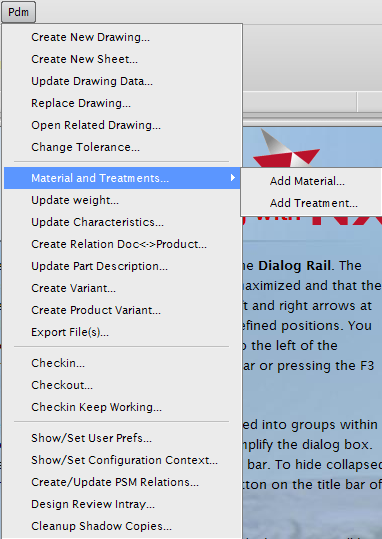382x539 pixels.
Task: Select Update Characteristics... option
Action: coord(122,222)
